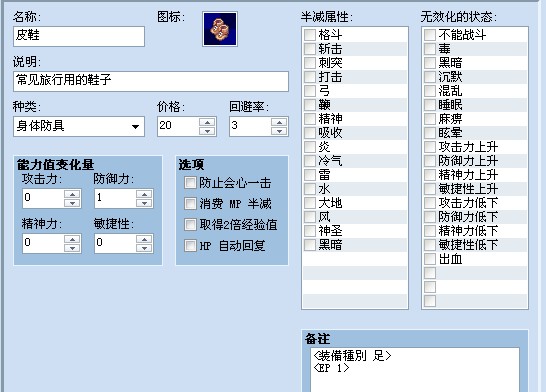Click the 备注 notes text area

(415, 369)
